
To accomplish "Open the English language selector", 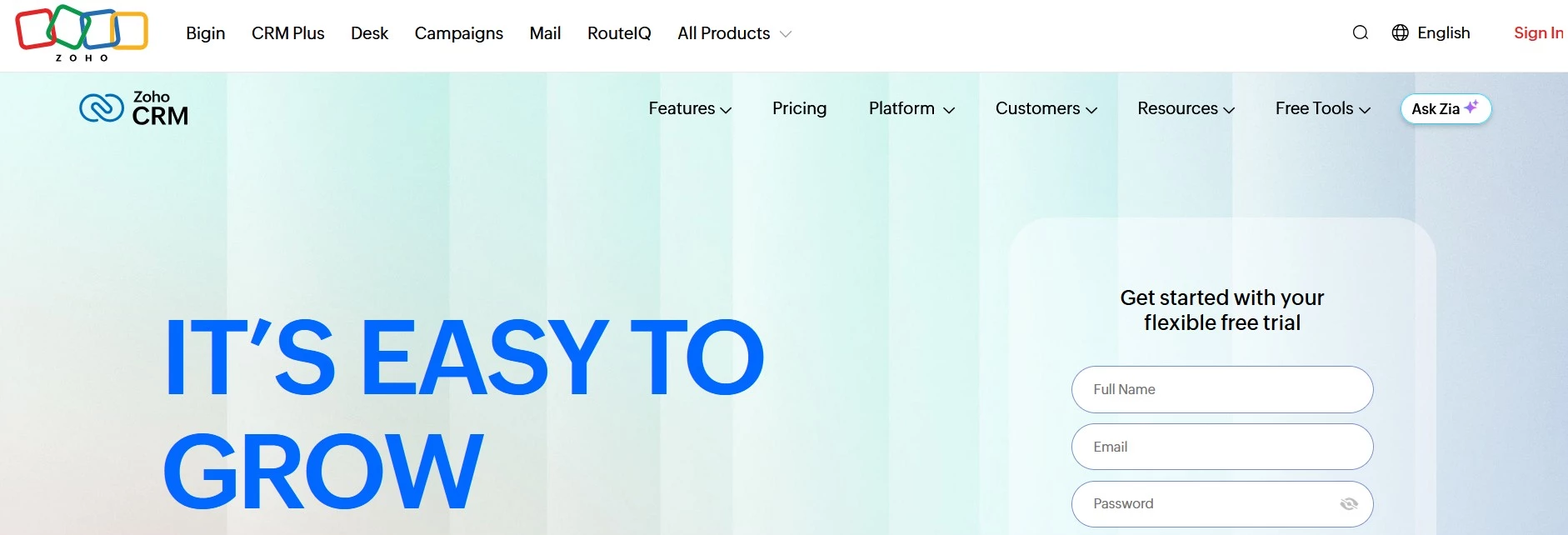I will point(1431,32).
